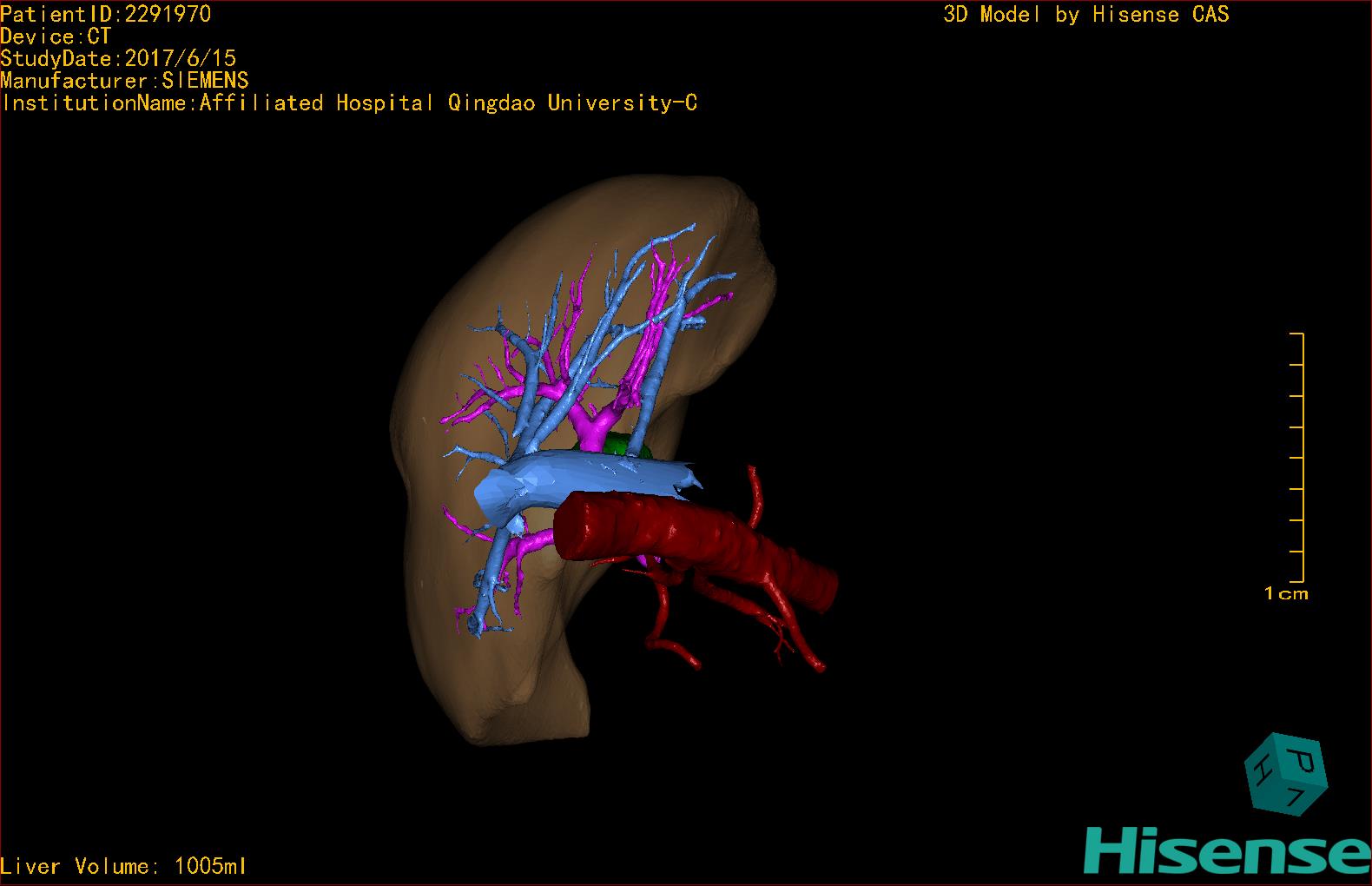Click the "3D Model by Hisense CAS" caption
The image size is (1372, 886).
point(1086,15)
